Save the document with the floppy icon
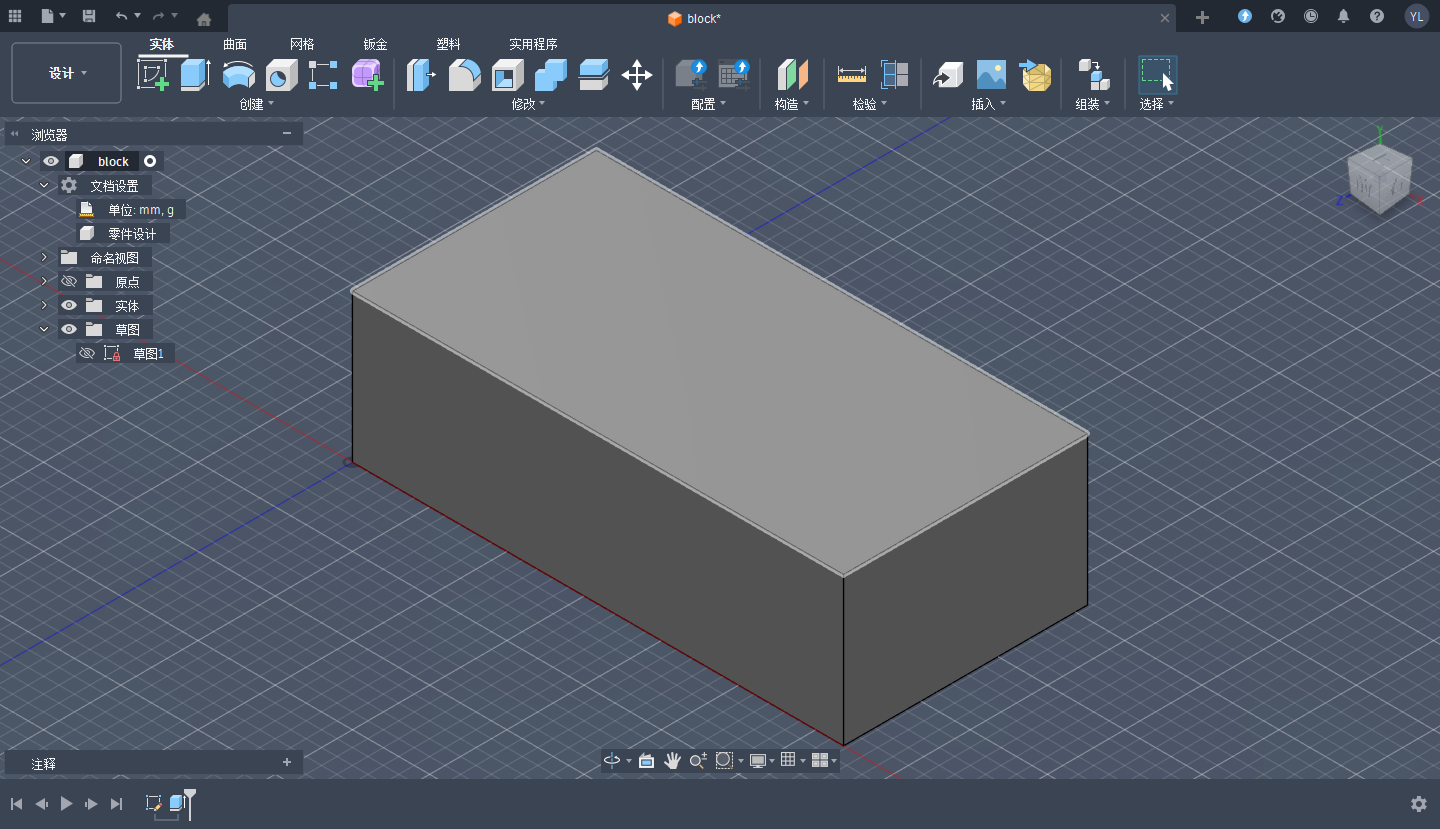Image resolution: width=1440 pixels, height=829 pixels. point(89,17)
